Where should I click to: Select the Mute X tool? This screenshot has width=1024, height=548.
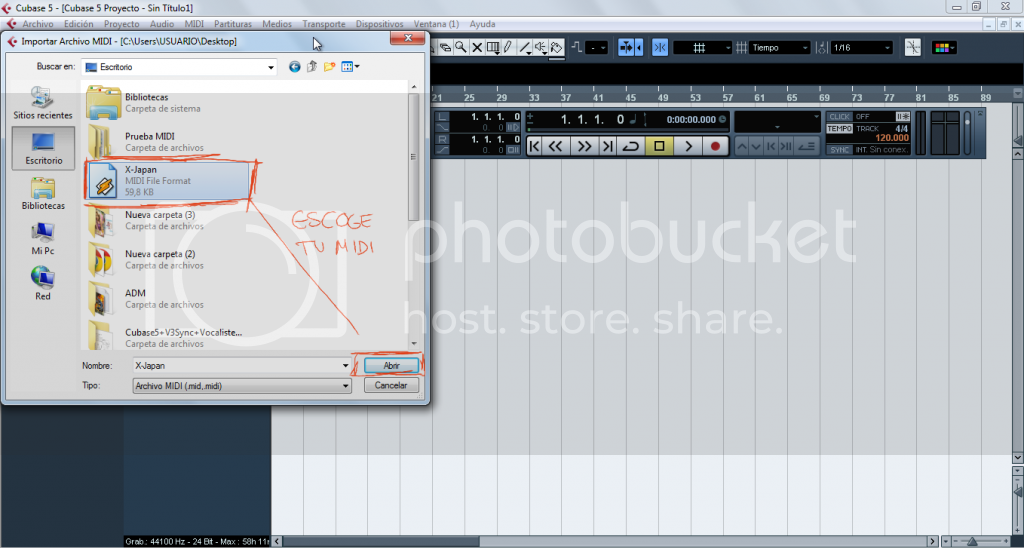(x=477, y=48)
